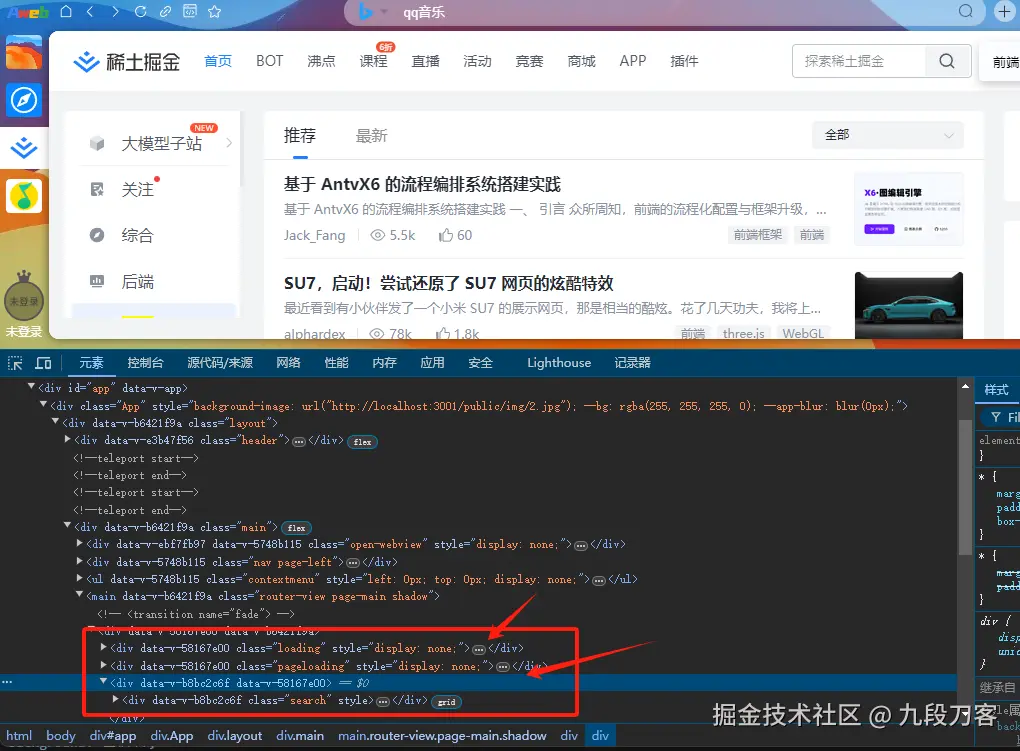Open the 全部 filter dropdown
The width and height of the screenshot is (1020, 751).
click(888, 135)
